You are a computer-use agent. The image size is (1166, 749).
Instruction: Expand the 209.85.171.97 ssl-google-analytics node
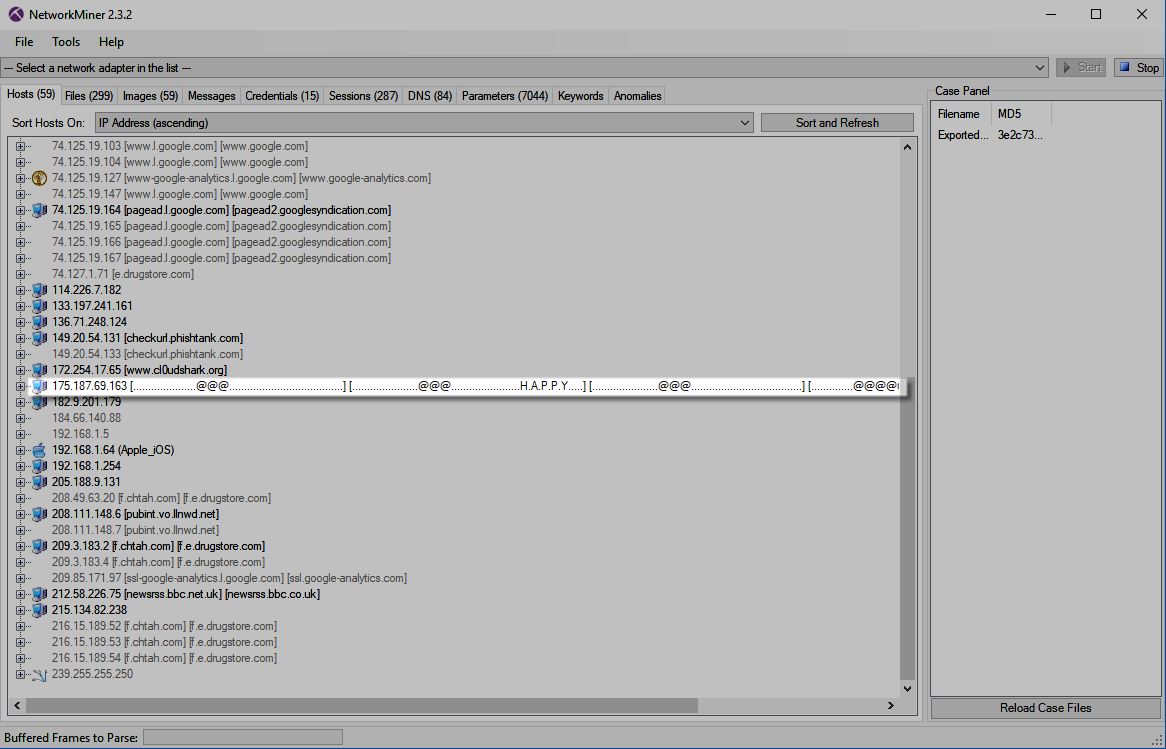pyautogui.click(x=20, y=578)
